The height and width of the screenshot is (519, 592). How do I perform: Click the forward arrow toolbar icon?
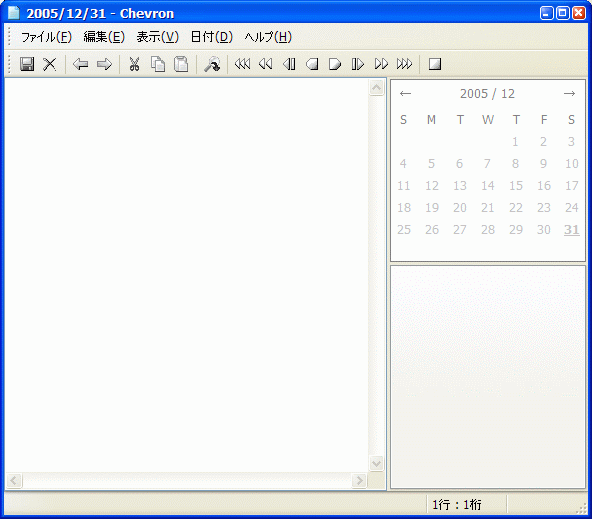[x=104, y=64]
